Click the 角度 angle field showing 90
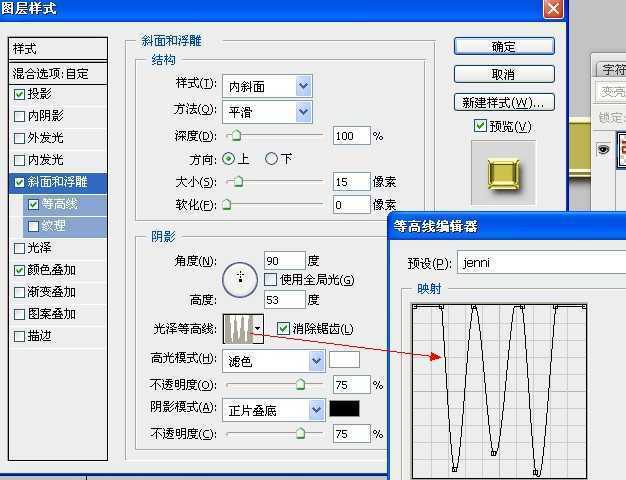626x480 pixels. 285,261
